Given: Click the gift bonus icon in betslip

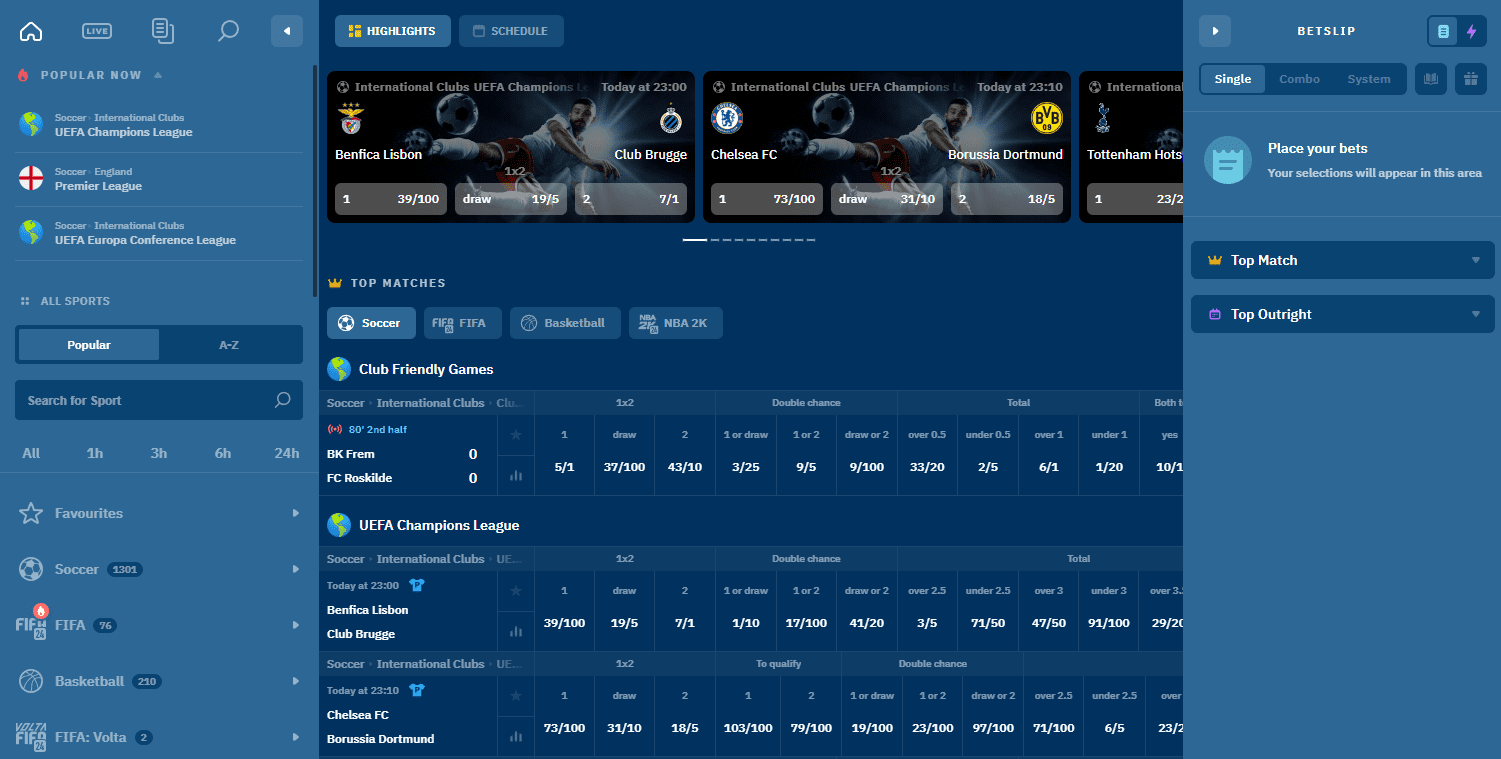Looking at the screenshot, I should pos(1471,79).
